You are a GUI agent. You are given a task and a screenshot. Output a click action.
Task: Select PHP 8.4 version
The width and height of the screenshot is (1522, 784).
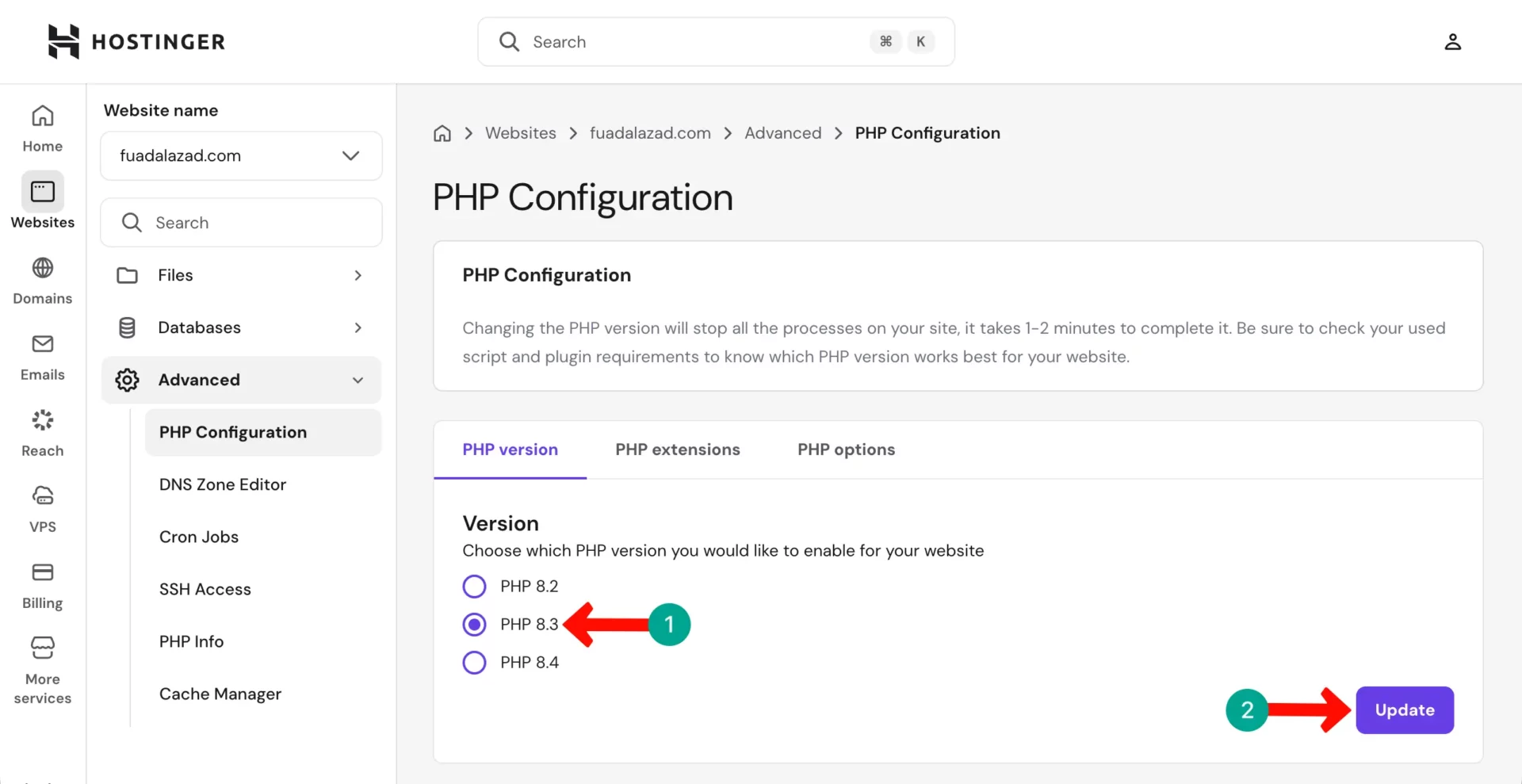coord(474,662)
